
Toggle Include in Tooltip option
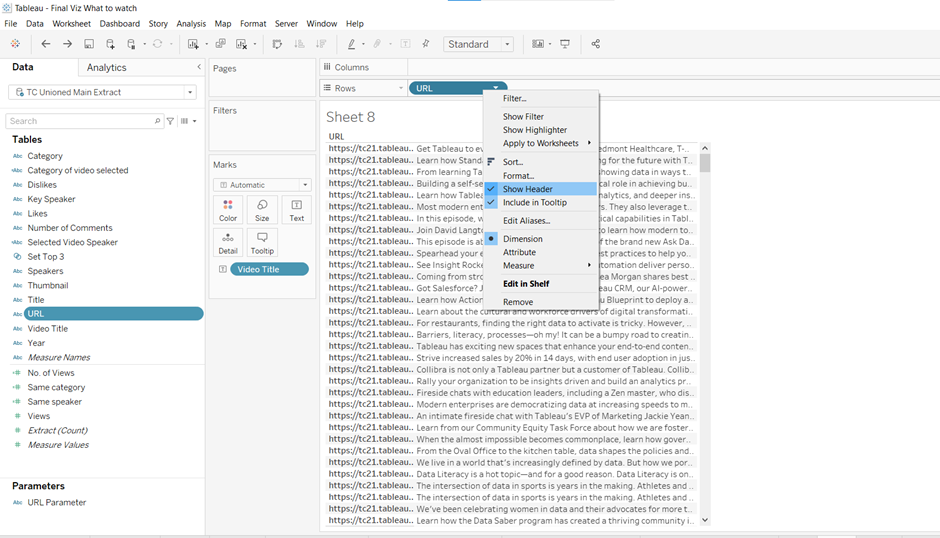(534, 203)
